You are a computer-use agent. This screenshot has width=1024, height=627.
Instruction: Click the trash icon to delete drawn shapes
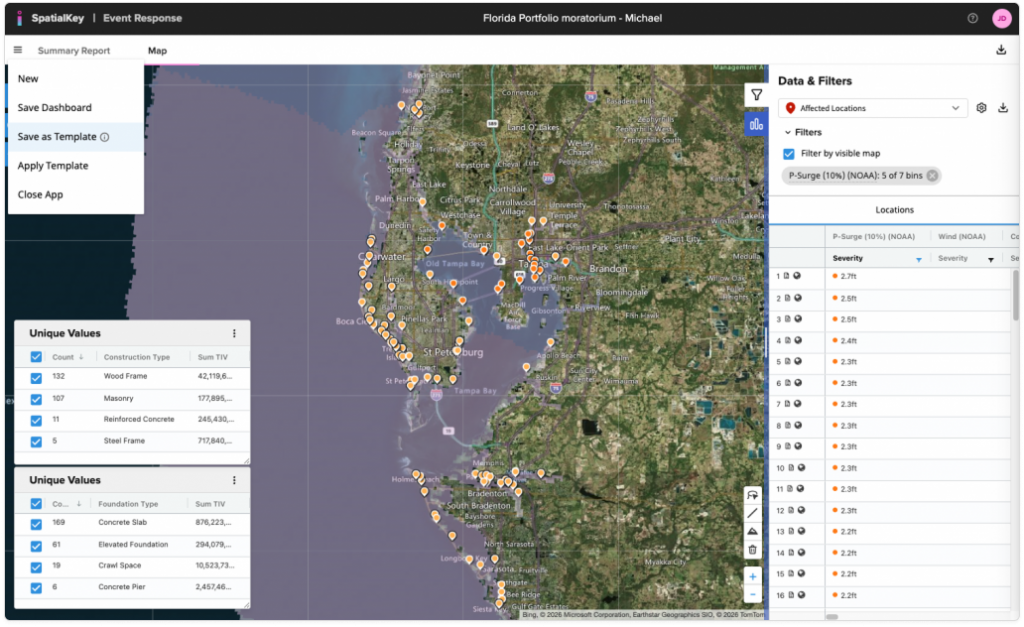click(x=752, y=550)
